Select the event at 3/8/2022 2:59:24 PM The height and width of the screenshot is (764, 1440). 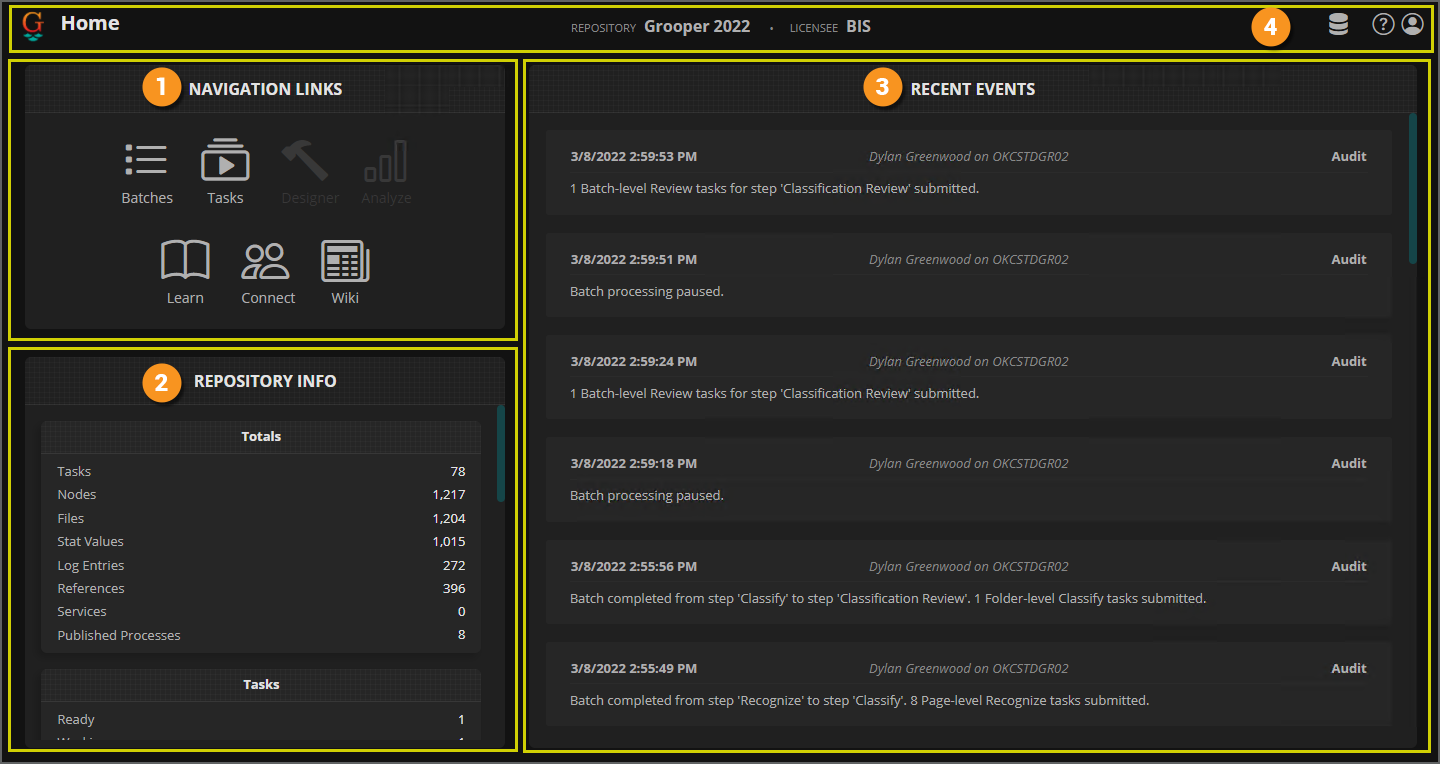[969, 377]
